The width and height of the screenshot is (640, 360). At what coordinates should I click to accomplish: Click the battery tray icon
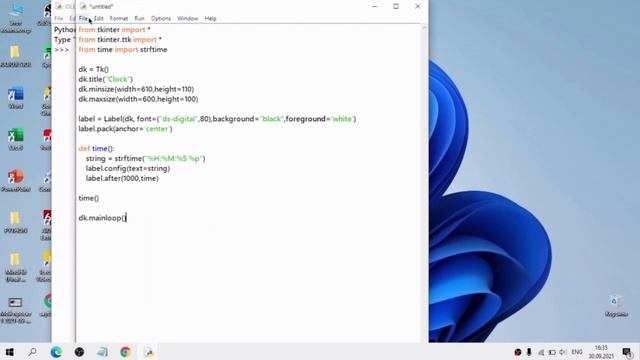tap(552, 352)
